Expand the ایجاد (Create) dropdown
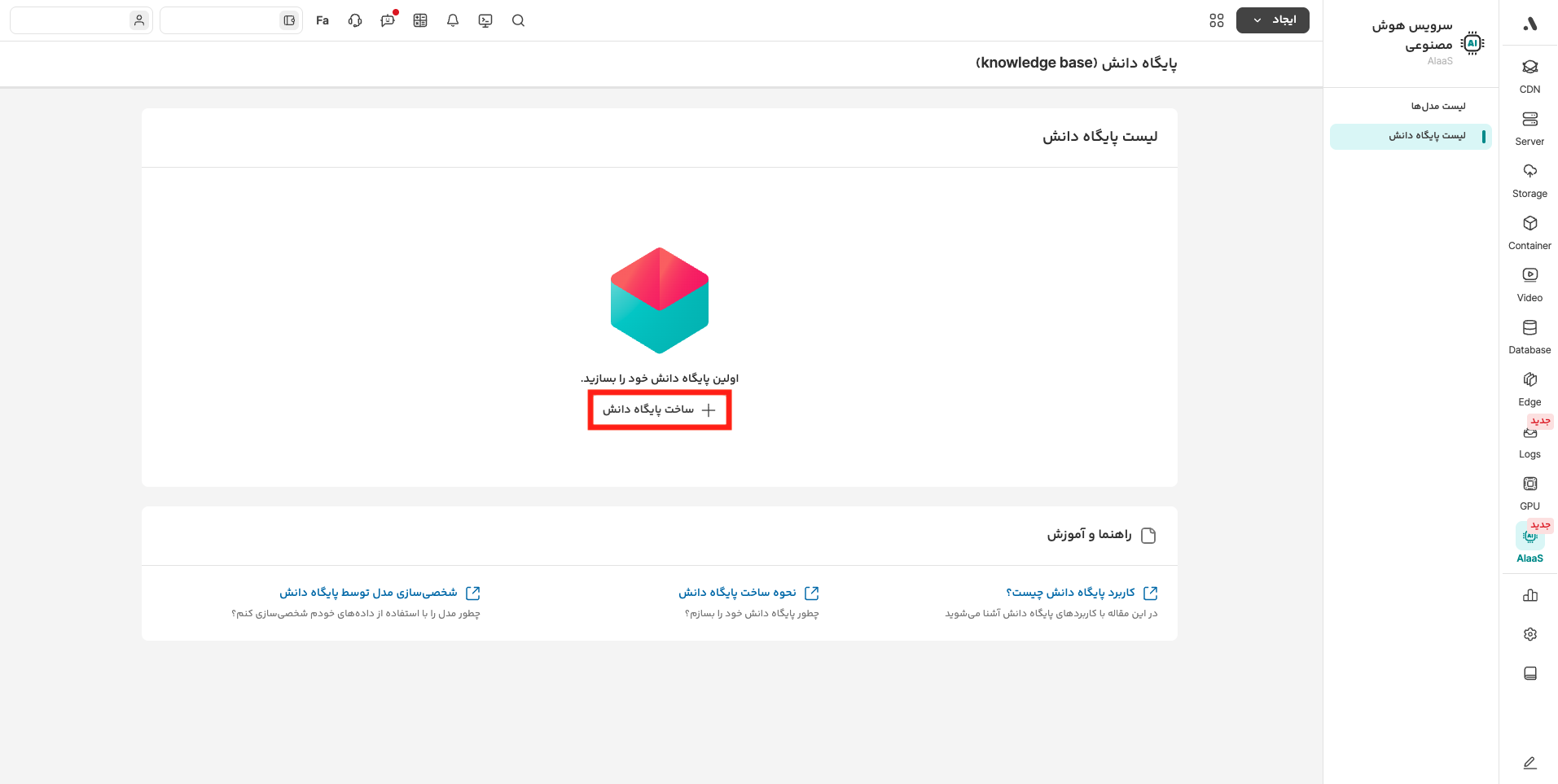This screenshot has width=1558, height=784. 1272,20
